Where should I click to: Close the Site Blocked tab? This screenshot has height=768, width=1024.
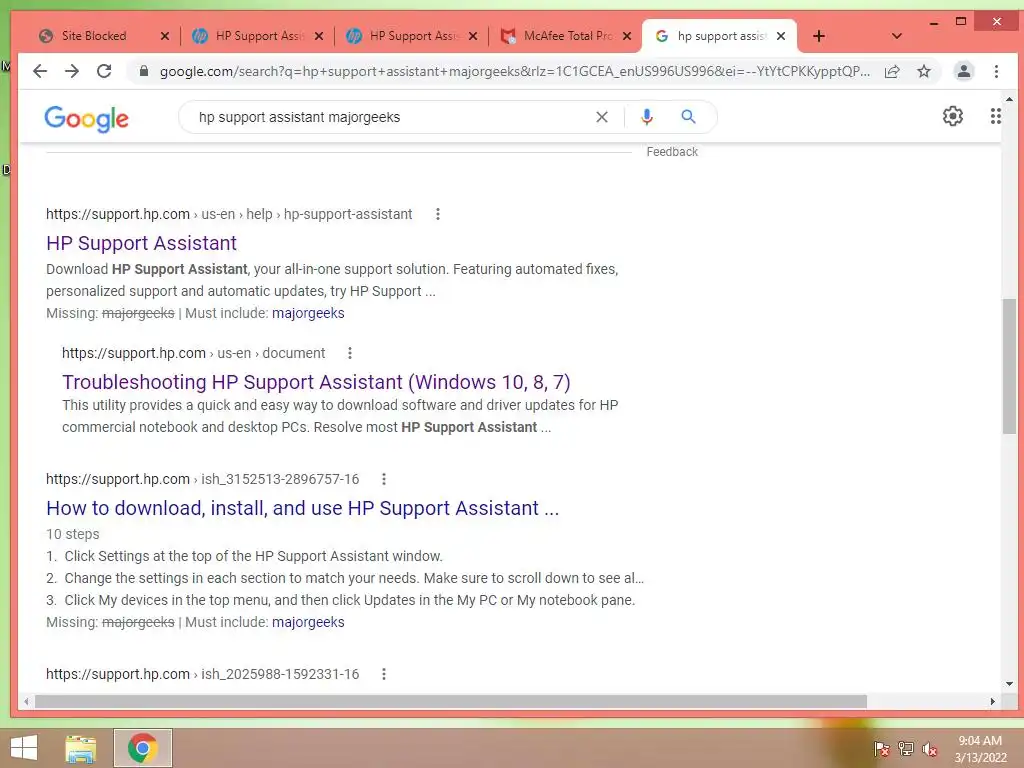pyautogui.click(x=165, y=36)
